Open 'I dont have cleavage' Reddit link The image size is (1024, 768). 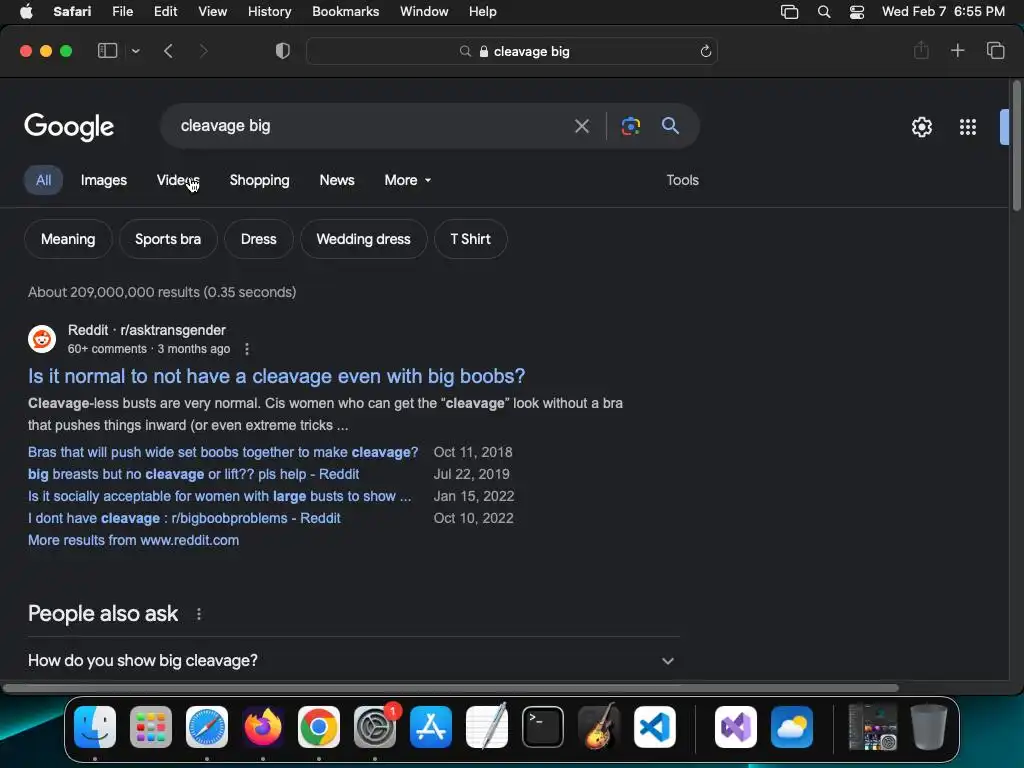[x=184, y=519]
